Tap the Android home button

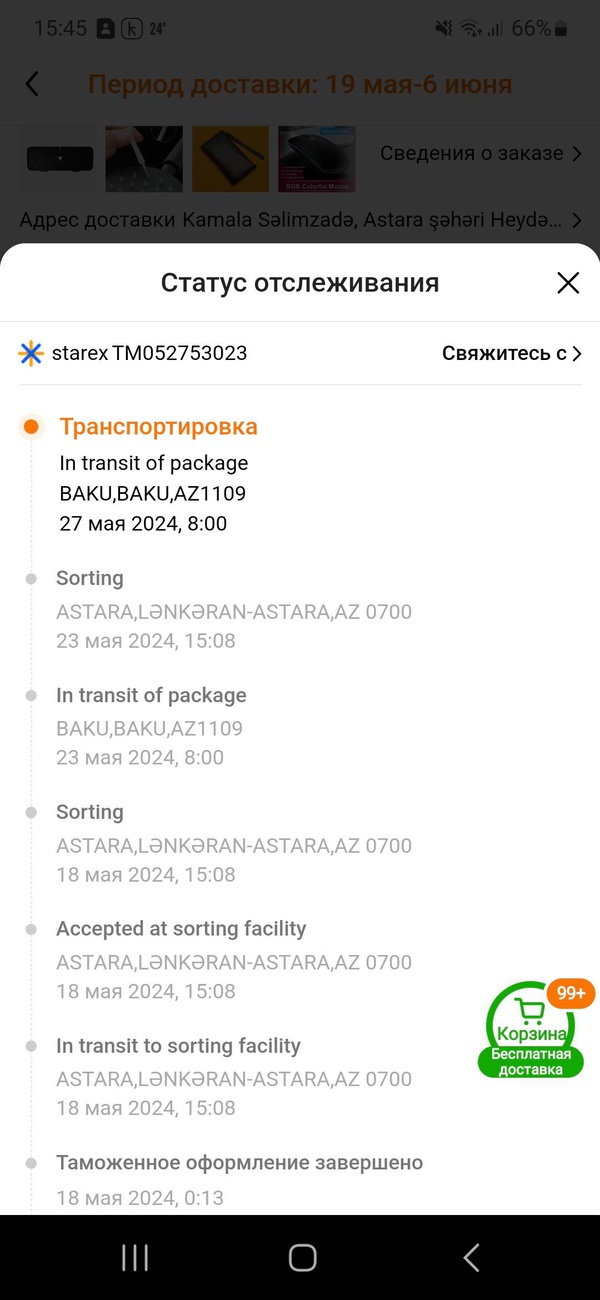(302, 1258)
